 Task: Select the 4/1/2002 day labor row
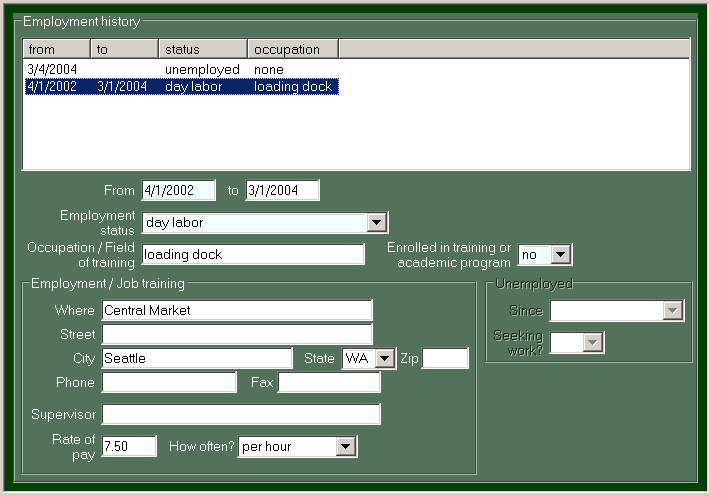coord(182,86)
